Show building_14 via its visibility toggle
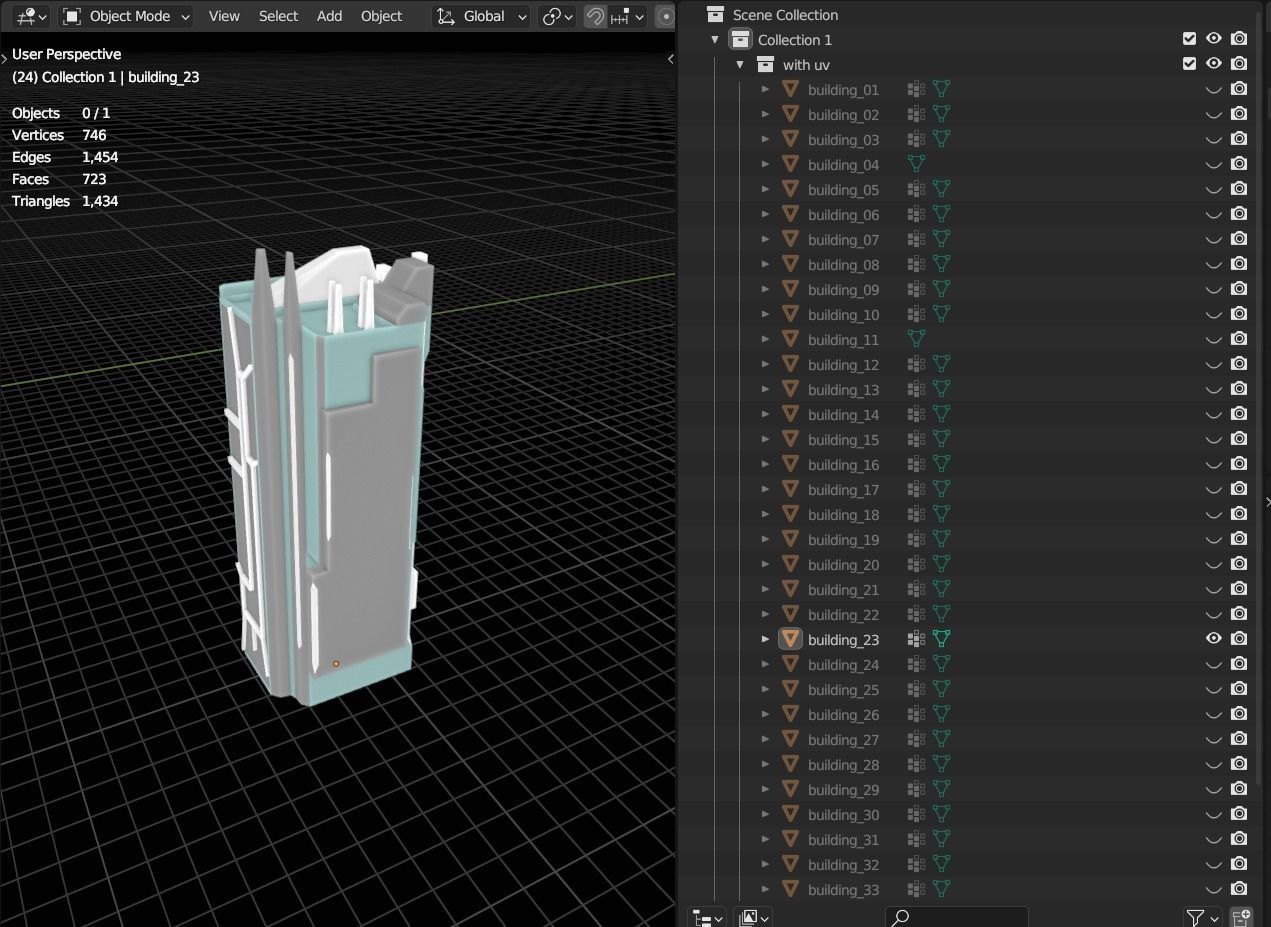 point(1213,414)
